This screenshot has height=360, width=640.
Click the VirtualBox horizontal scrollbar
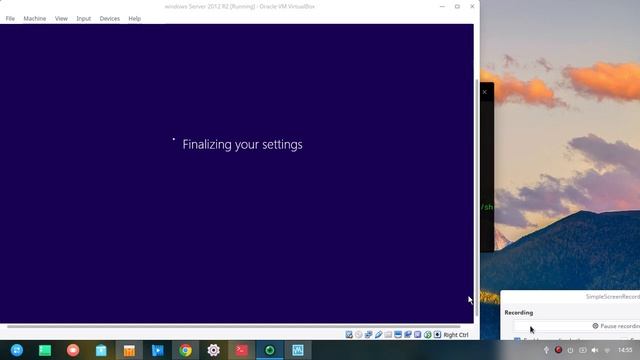click(x=233, y=327)
